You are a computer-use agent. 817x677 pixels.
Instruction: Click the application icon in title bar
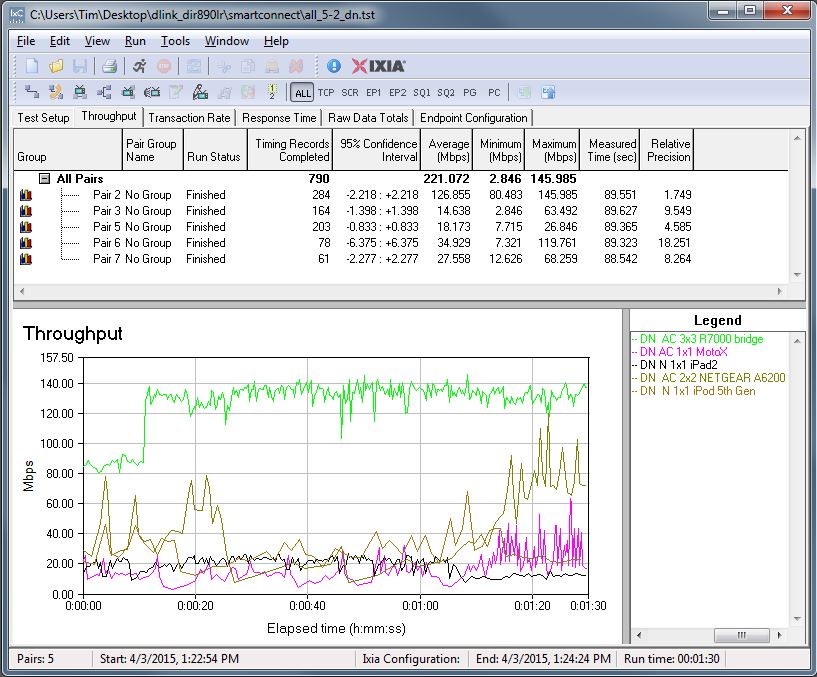(17, 14)
